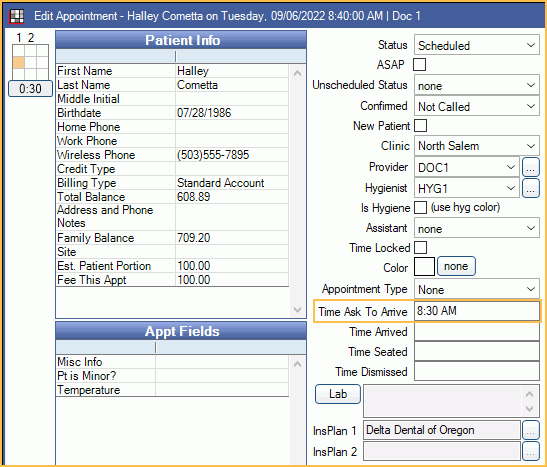547x467 pixels.
Task: Open InsPlan 2 selection ellipsis button
Action: tap(530, 451)
